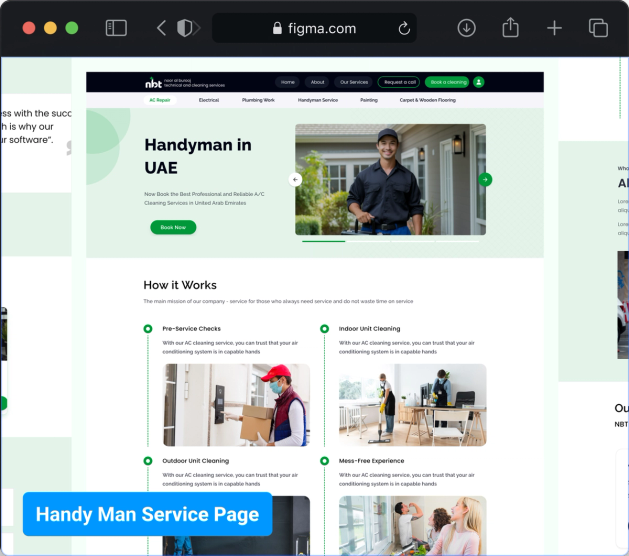Click the carousel green next arrow
The image size is (629, 556).
coord(485,180)
